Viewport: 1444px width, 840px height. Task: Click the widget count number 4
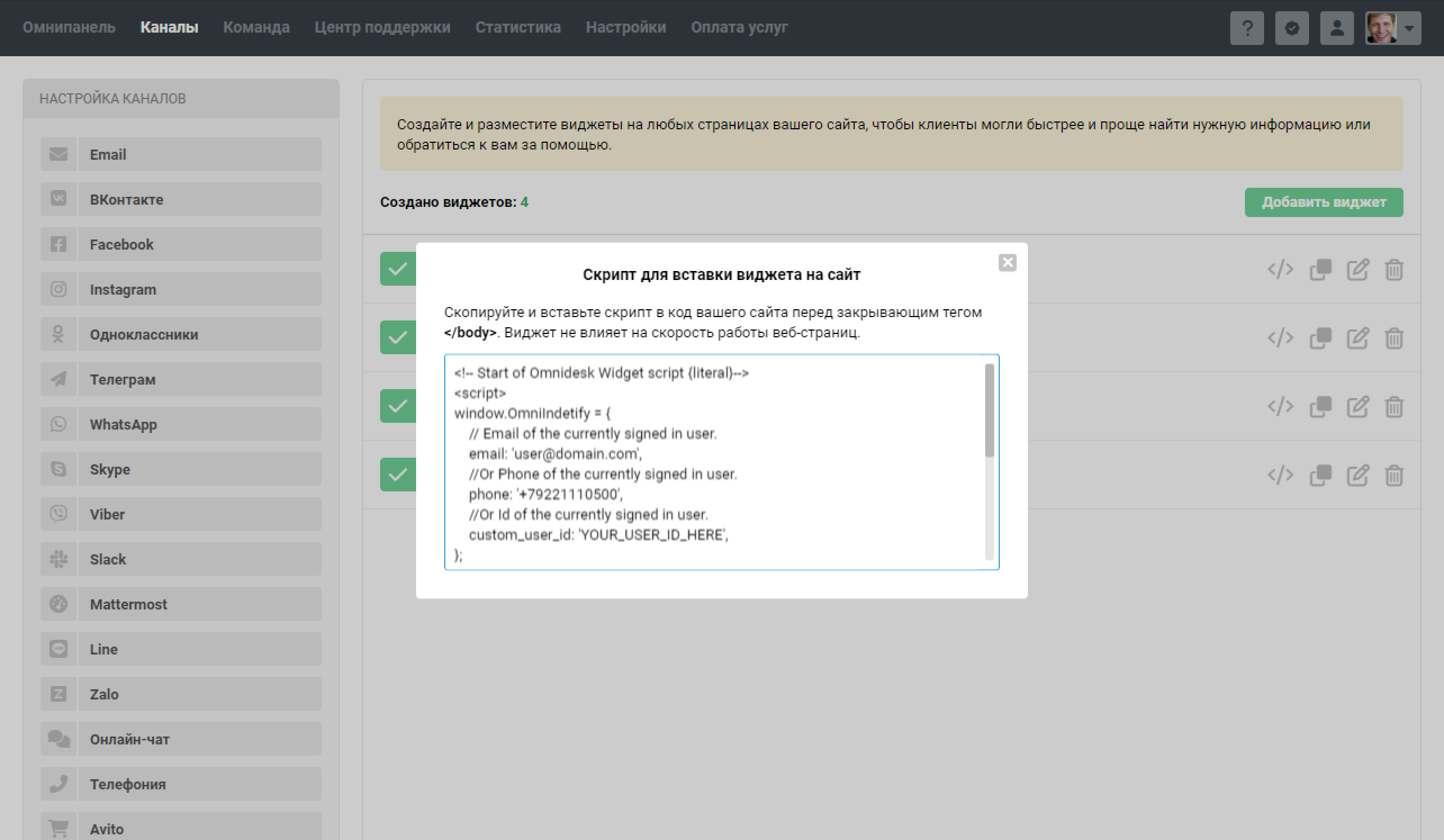pyautogui.click(x=524, y=202)
